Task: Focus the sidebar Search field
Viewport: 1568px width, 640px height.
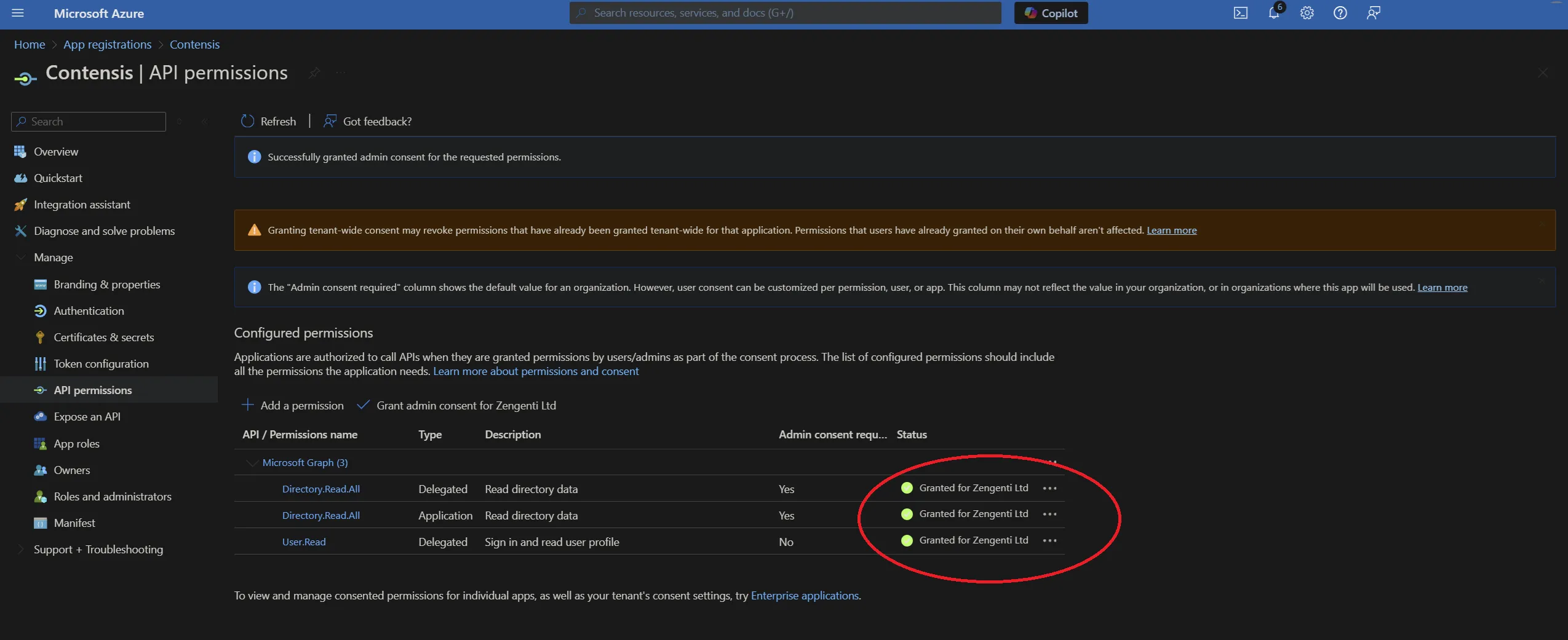Action: (x=89, y=121)
